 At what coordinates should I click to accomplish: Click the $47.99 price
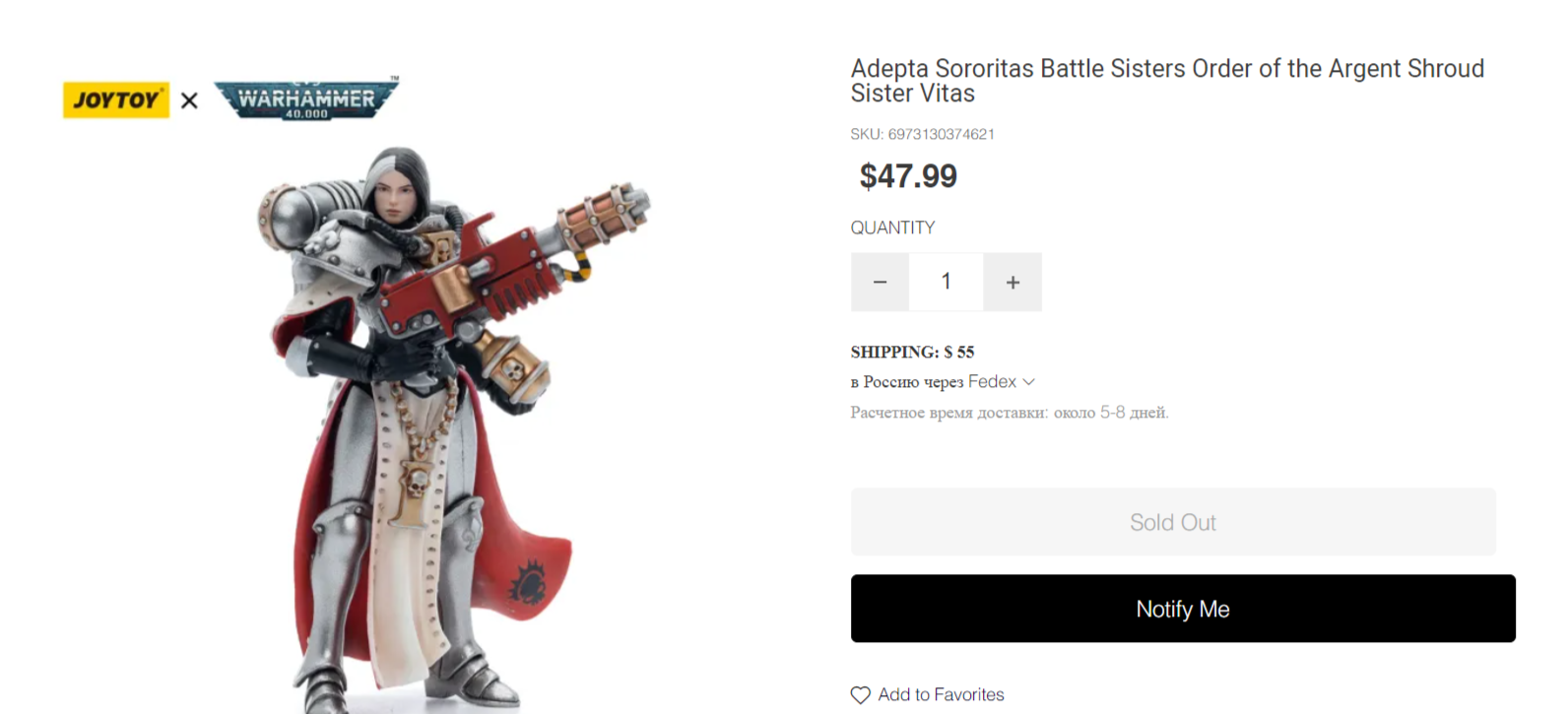coord(908,176)
